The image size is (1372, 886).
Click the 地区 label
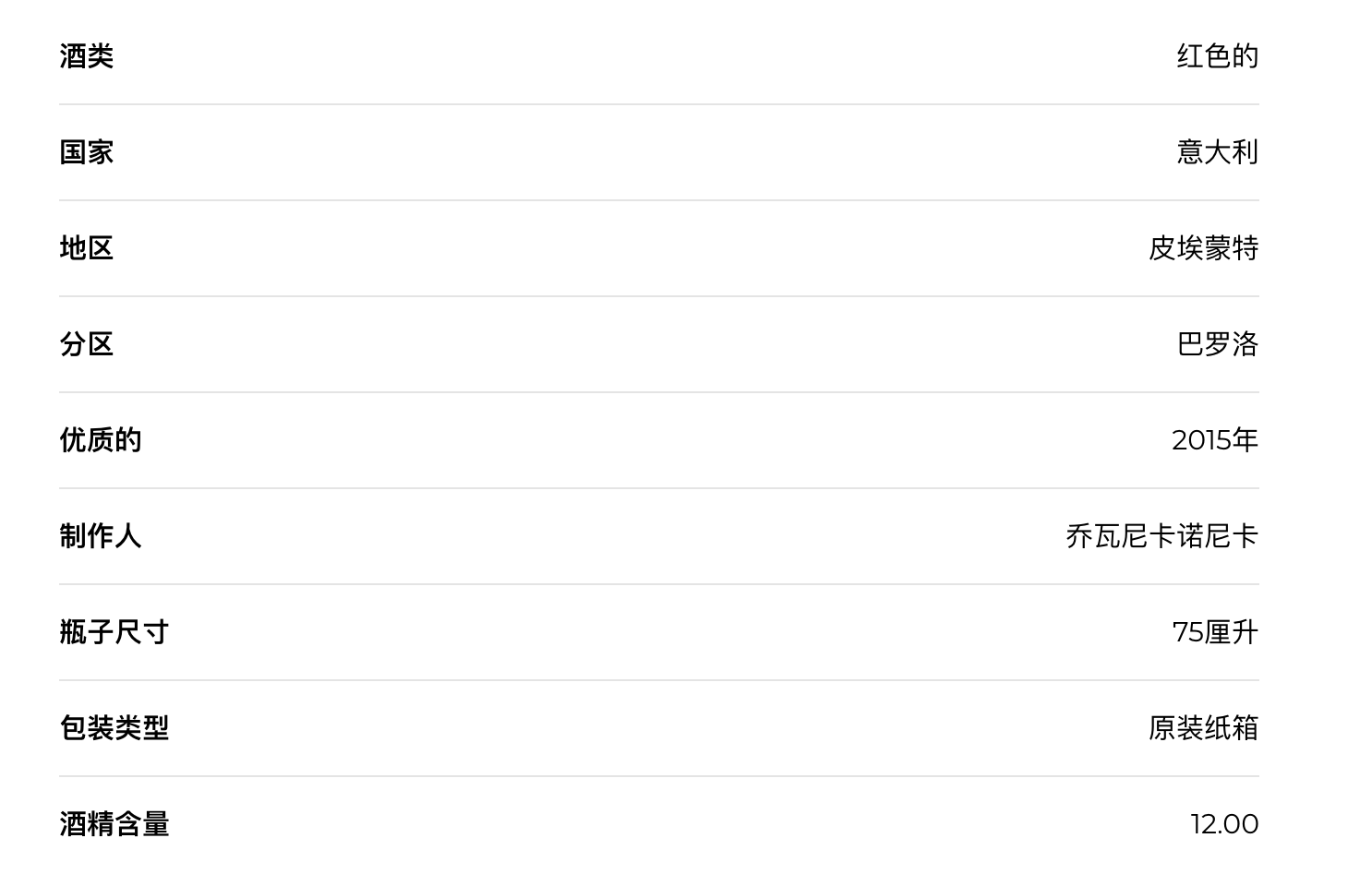87,248
